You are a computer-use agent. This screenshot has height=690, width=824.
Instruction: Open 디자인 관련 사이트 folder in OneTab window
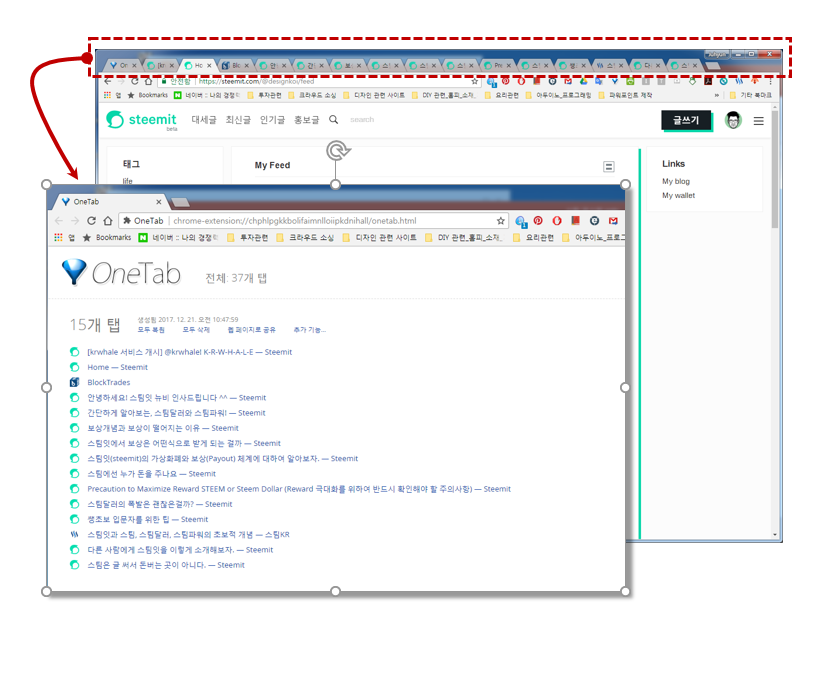click(379, 238)
